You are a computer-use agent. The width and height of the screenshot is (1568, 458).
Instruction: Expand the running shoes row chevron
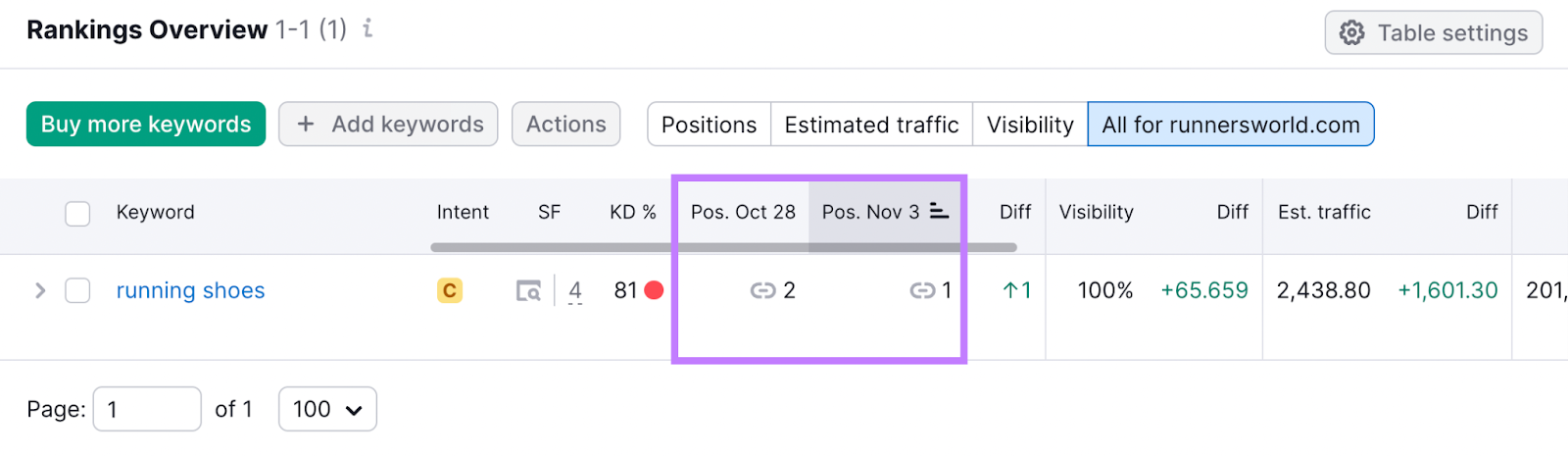[x=40, y=290]
